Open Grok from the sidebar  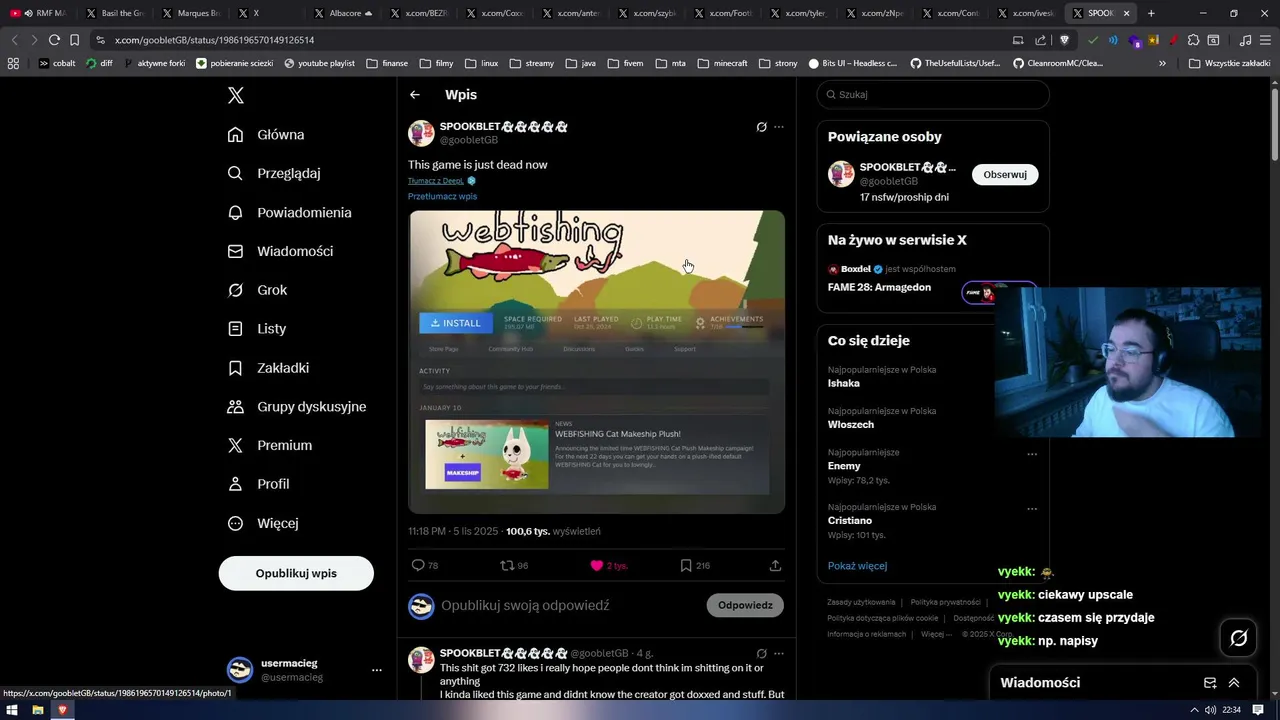coord(258,290)
